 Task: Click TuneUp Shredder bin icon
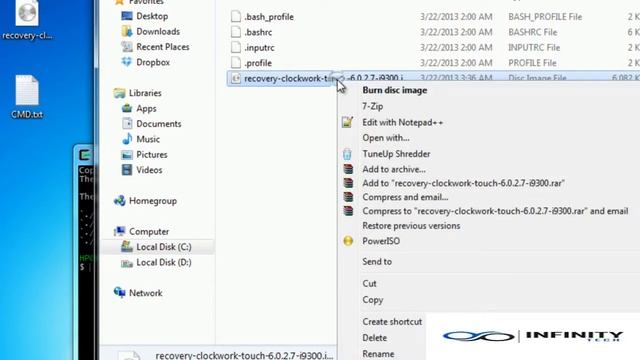[347, 154]
